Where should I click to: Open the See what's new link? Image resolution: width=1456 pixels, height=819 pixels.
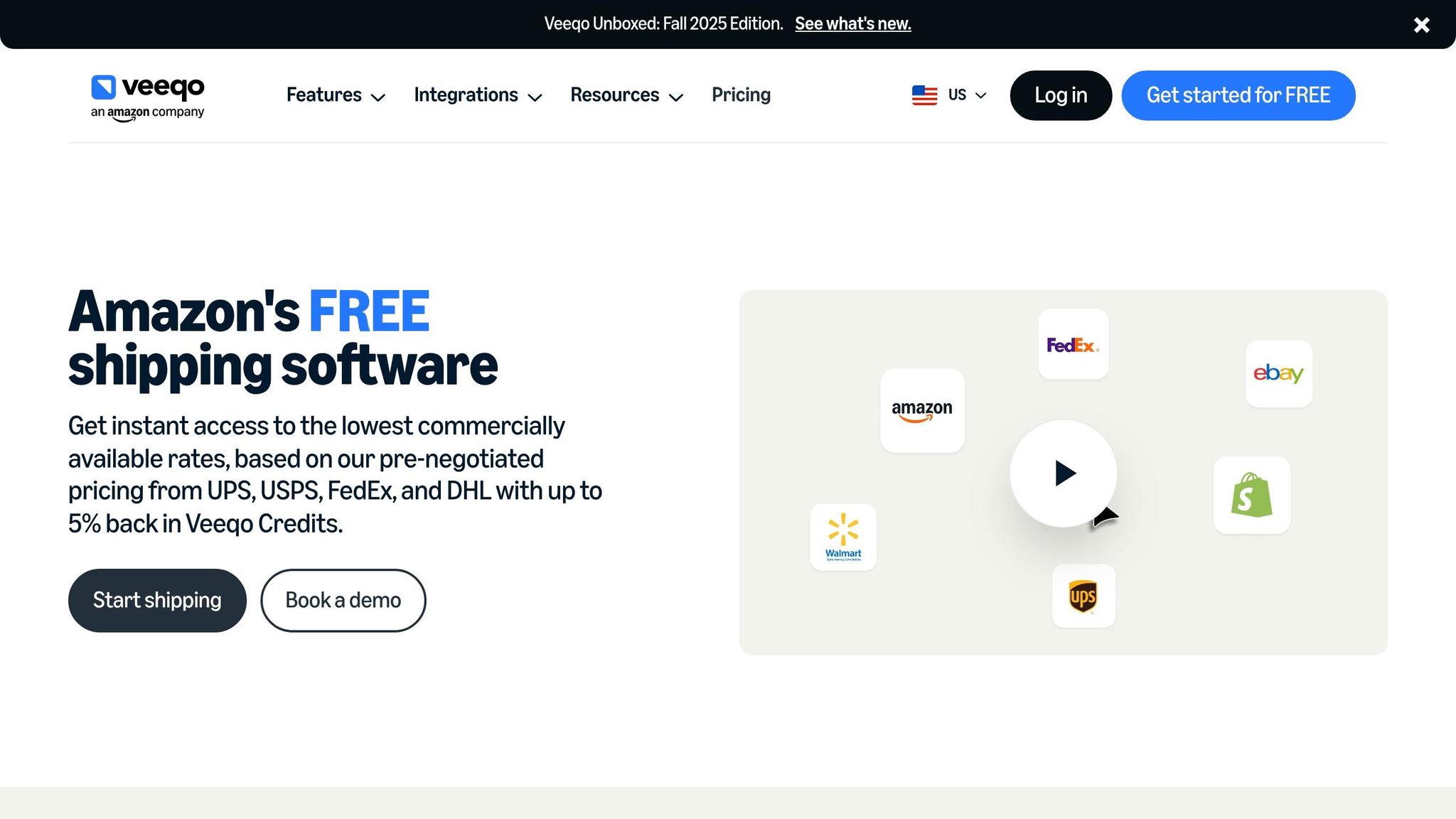tap(853, 23)
